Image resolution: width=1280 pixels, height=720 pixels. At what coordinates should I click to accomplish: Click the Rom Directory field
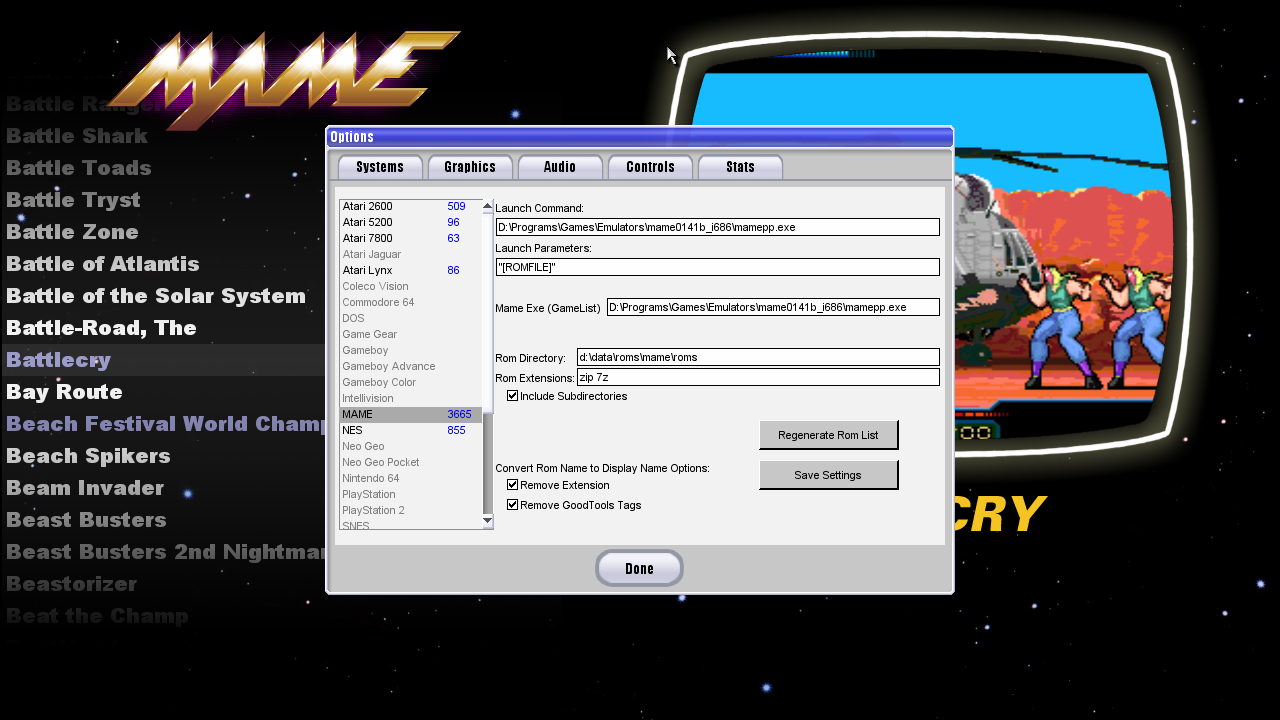tap(758, 357)
